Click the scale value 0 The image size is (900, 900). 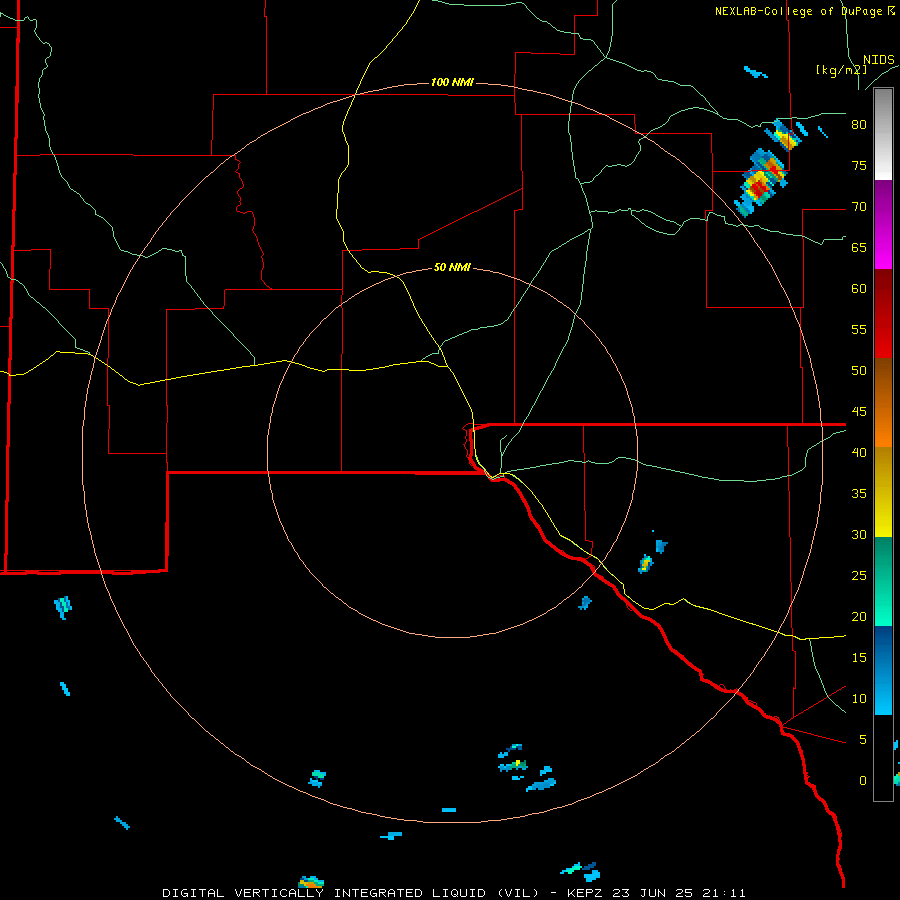click(x=863, y=781)
